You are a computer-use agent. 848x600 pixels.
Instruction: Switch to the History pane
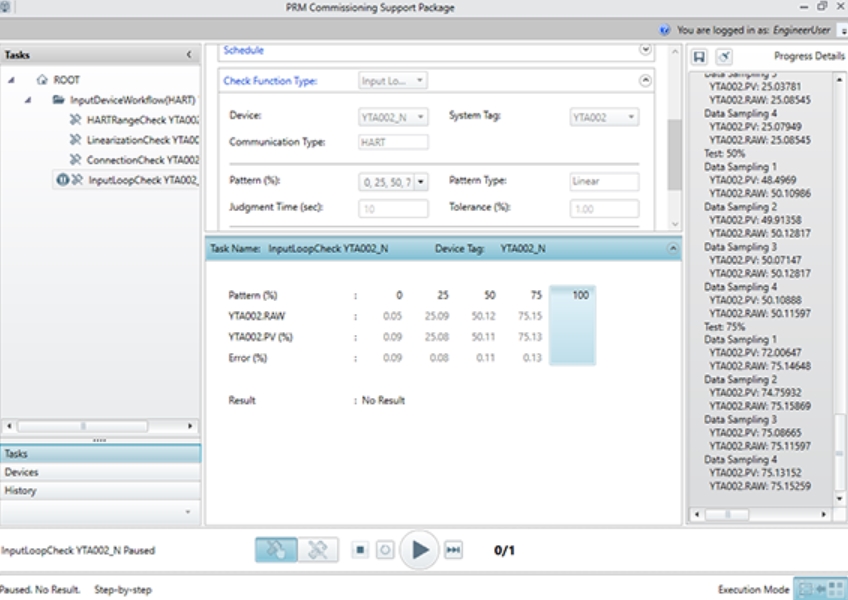pyautogui.click(x=101, y=490)
